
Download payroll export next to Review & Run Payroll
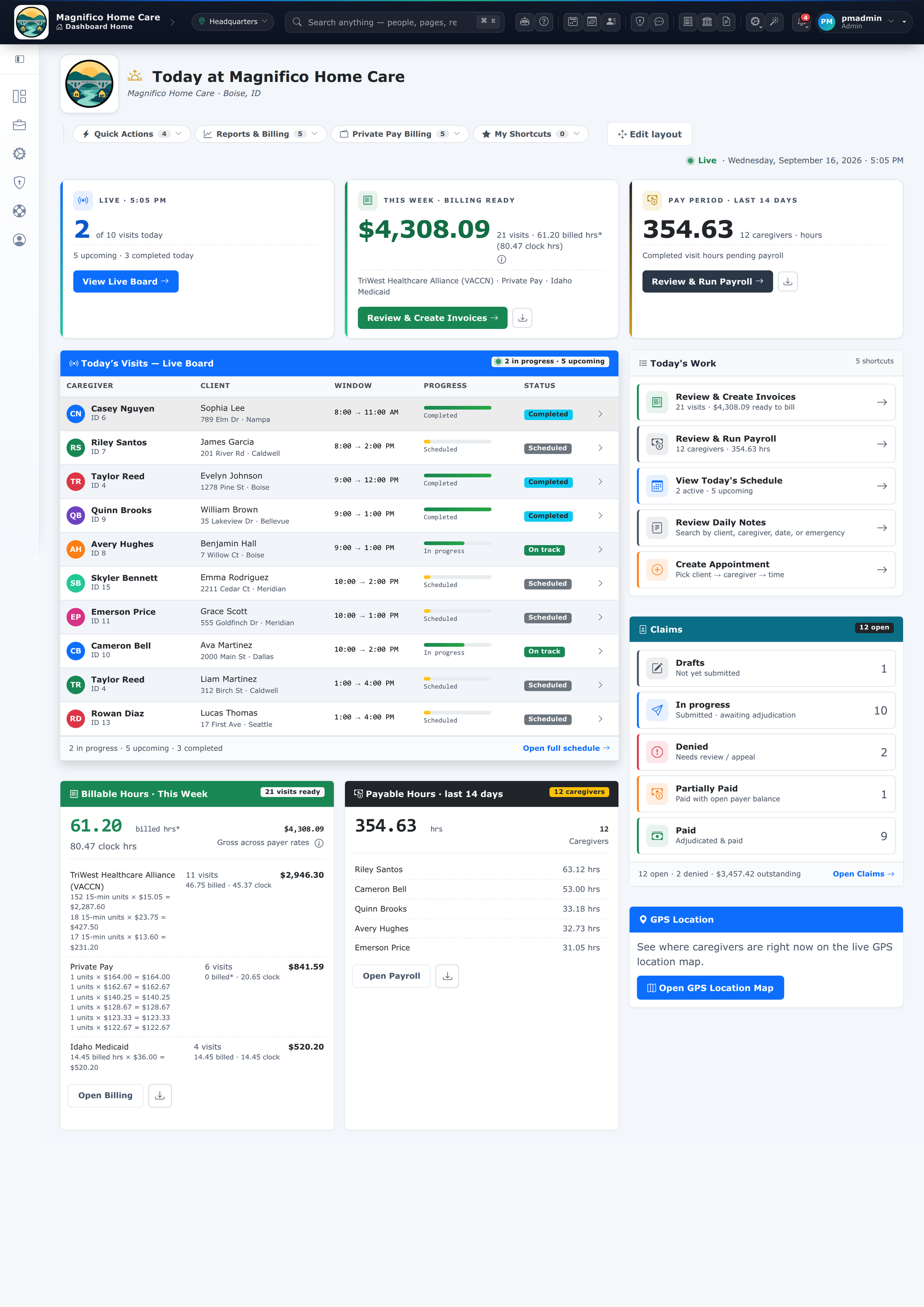pos(788,282)
